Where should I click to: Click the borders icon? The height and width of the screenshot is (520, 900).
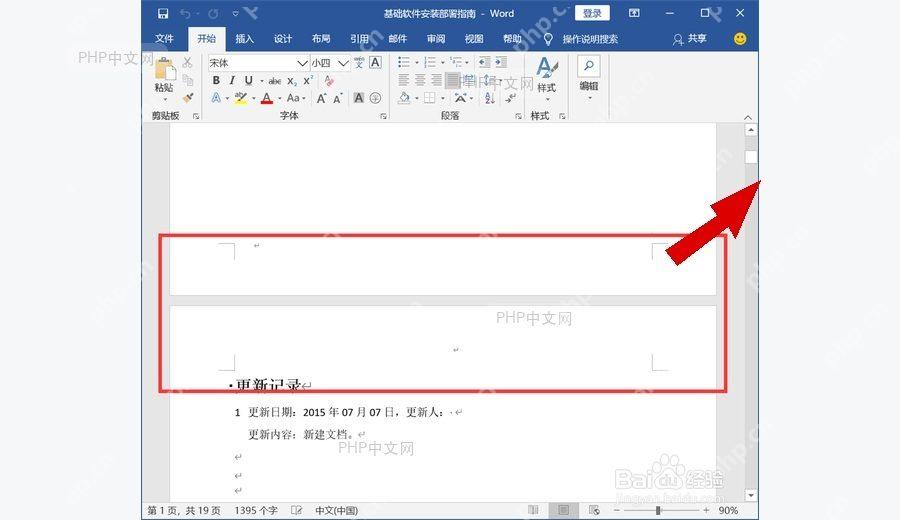(429, 98)
